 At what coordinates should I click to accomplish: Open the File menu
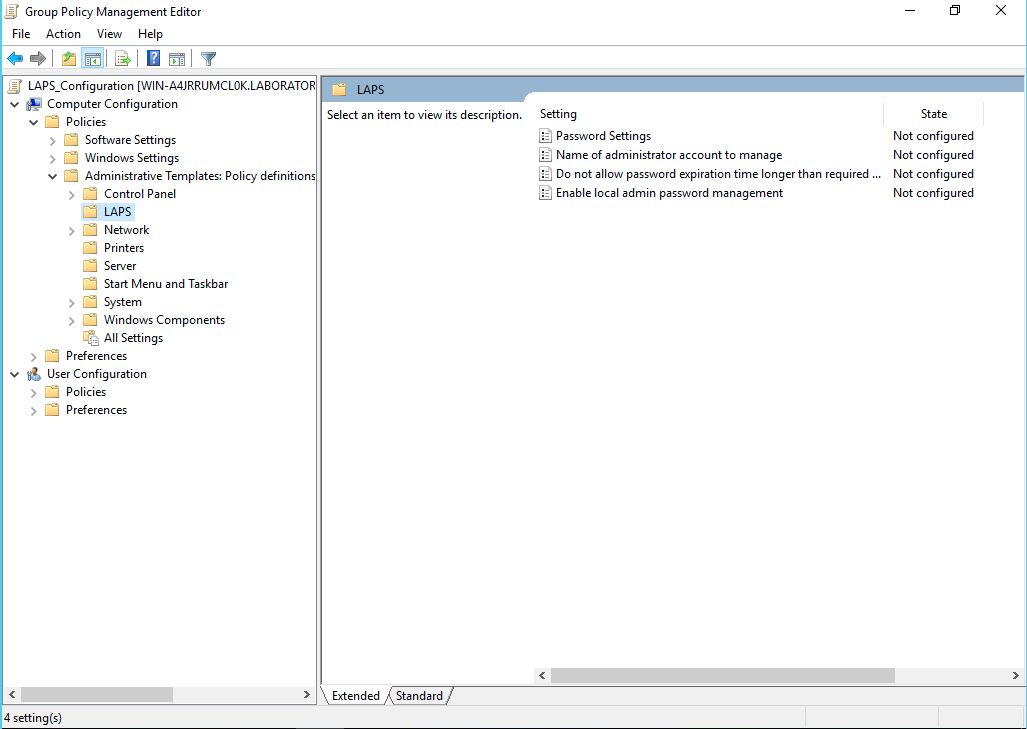pos(21,34)
